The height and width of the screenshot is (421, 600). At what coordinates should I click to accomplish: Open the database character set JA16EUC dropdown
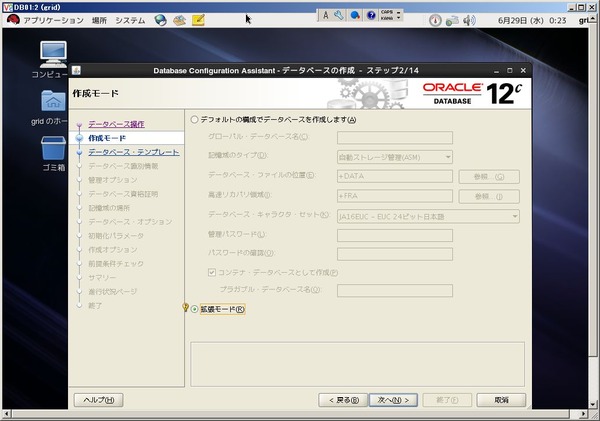coord(428,216)
